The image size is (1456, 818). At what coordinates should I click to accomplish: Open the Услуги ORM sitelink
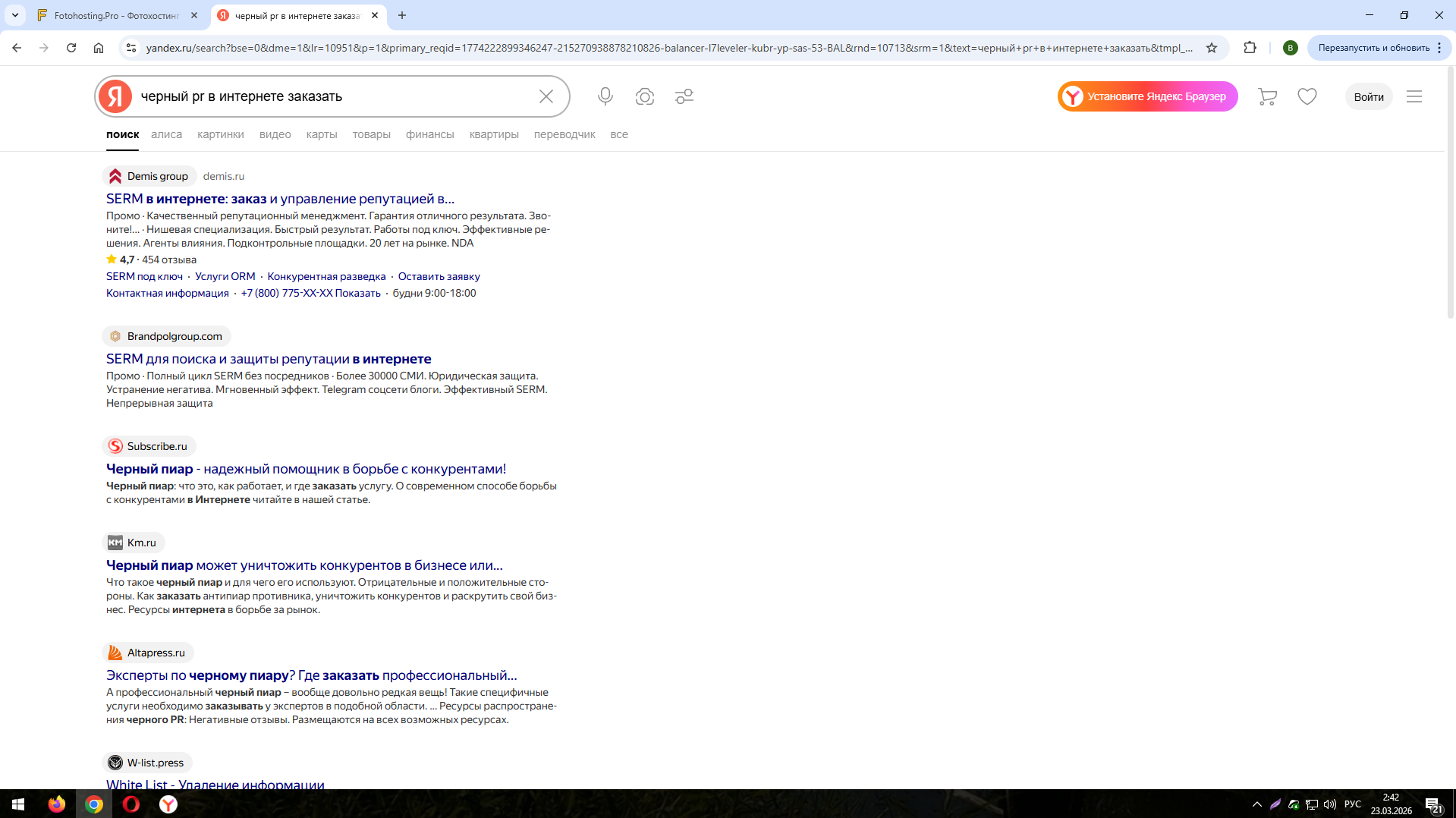(x=225, y=276)
